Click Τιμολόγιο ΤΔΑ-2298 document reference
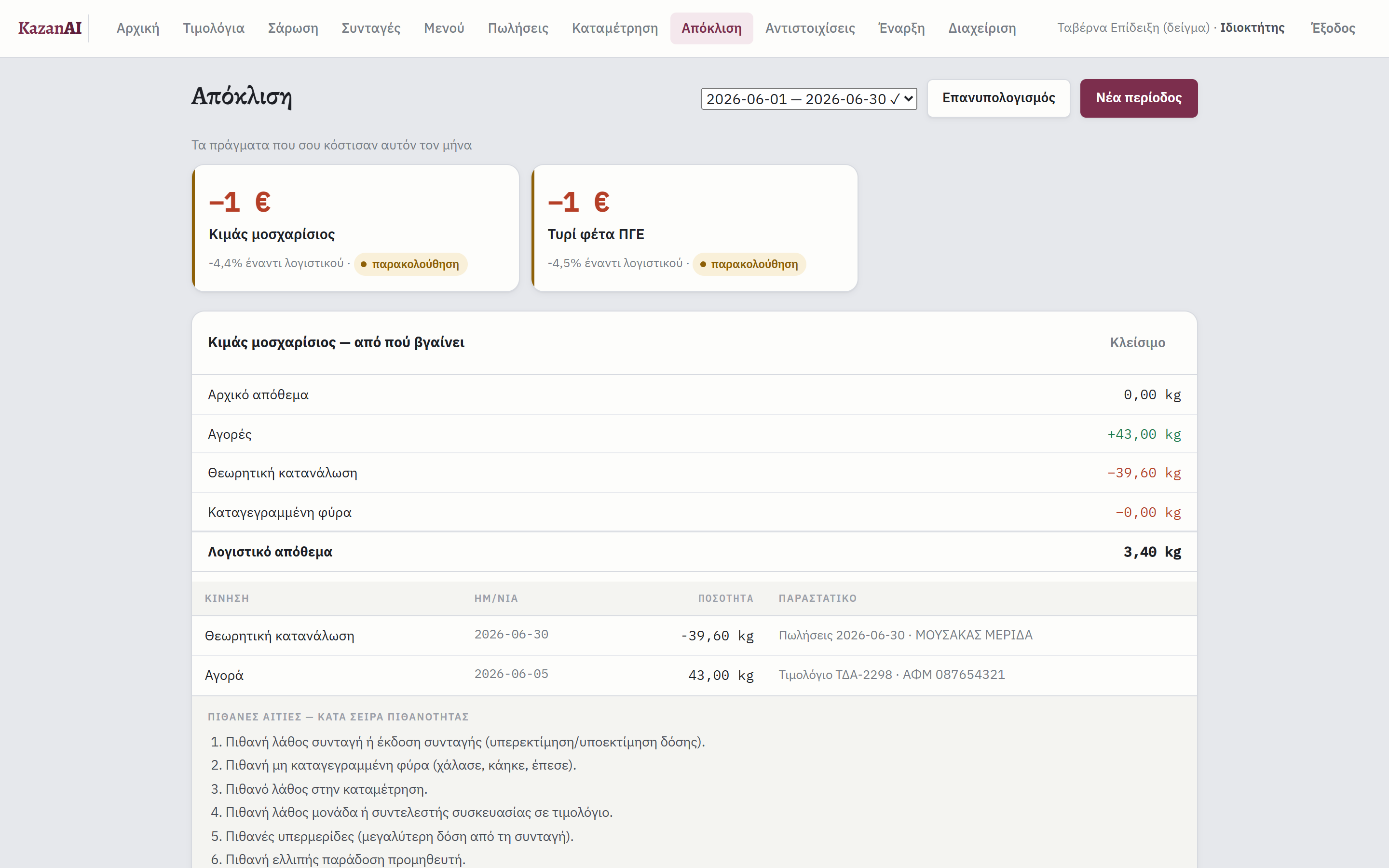1389x868 pixels. pyautogui.click(x=891, y=675)
